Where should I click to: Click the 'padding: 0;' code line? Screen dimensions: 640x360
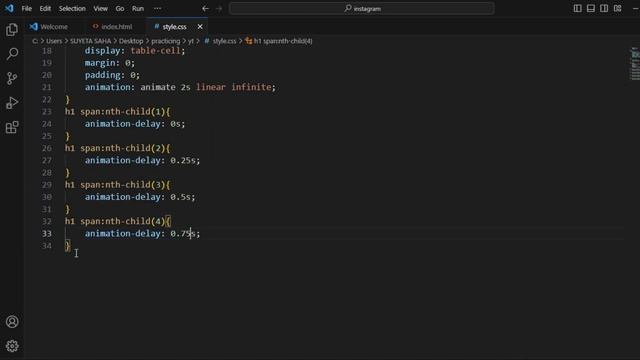(x=112, y=75)
